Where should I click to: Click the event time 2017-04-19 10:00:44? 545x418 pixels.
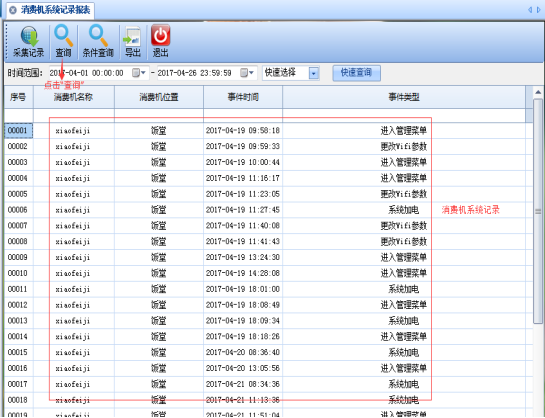[x=243, y=162]
